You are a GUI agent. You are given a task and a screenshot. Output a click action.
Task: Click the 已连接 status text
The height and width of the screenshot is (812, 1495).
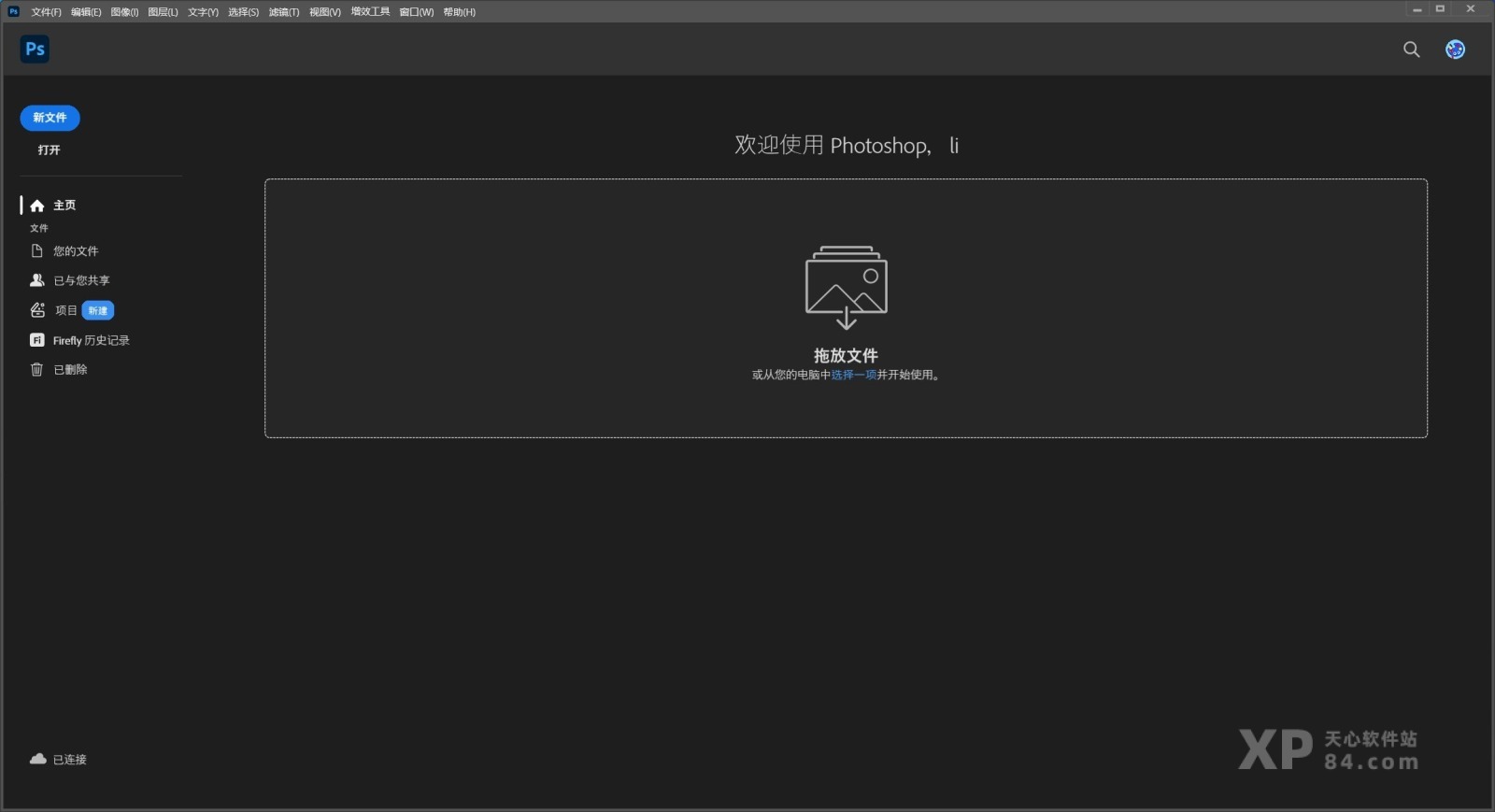pyautogui.click(x=70, y=760)
